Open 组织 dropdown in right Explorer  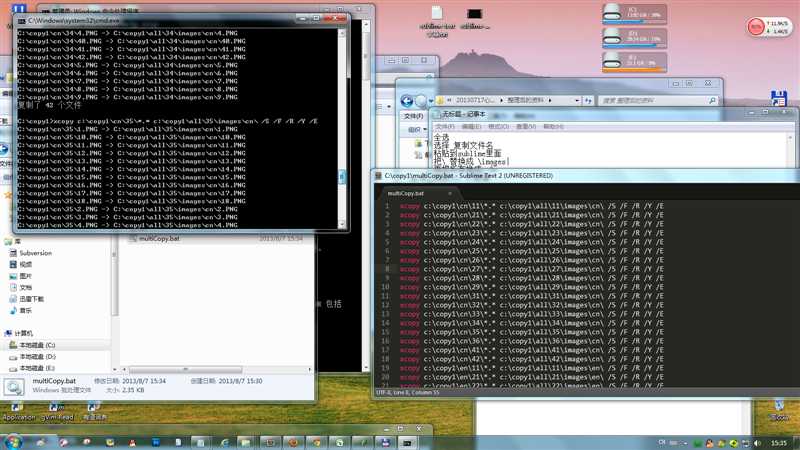(417, 130)
